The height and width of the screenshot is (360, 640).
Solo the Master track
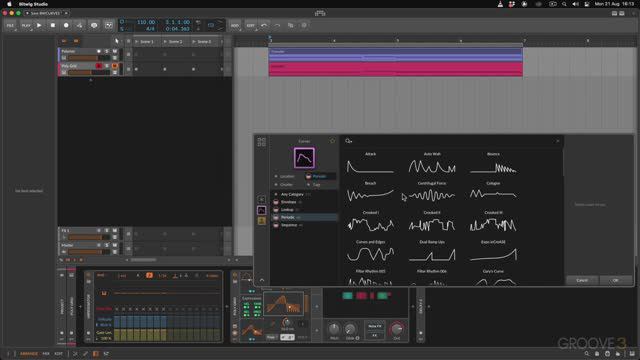tap(107, 245)
